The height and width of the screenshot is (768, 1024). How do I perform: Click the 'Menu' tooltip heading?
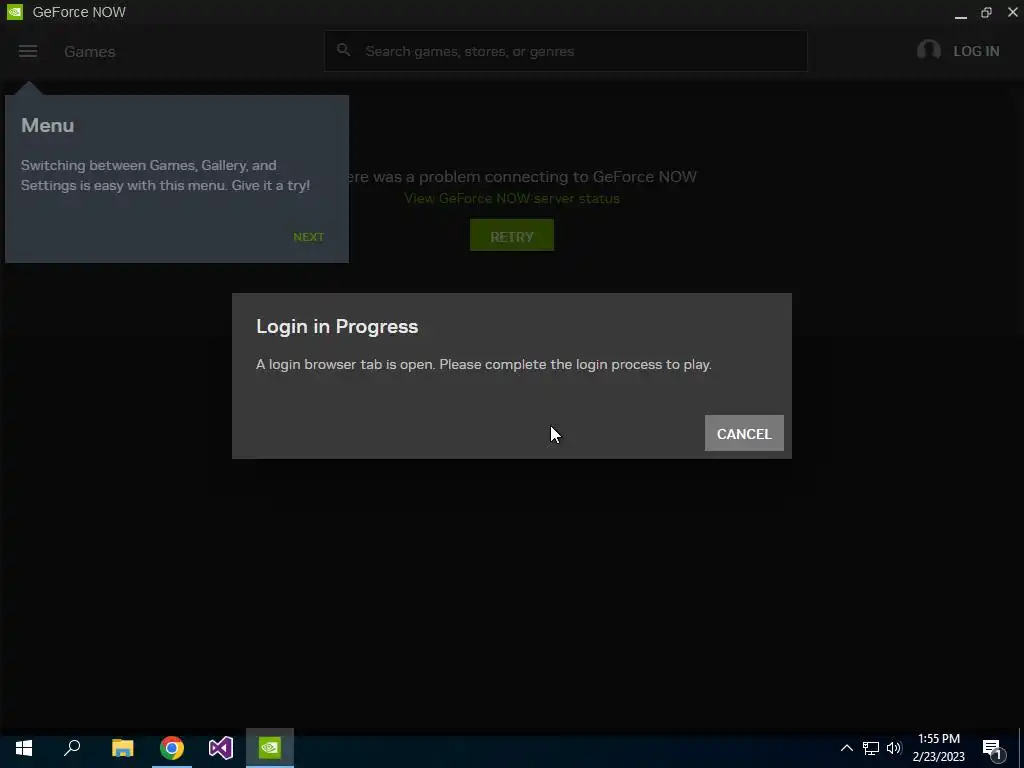point(48,125)
